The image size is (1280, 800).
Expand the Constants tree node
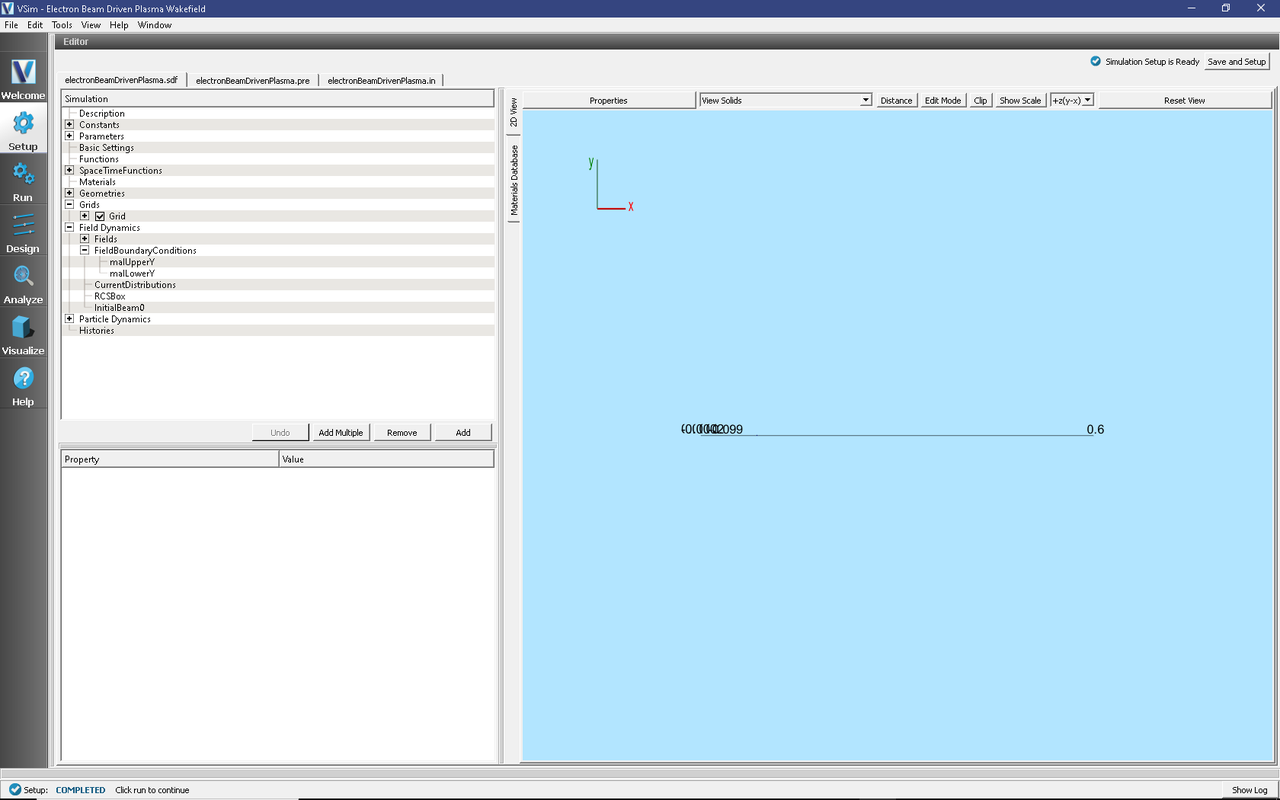(69, 125)
